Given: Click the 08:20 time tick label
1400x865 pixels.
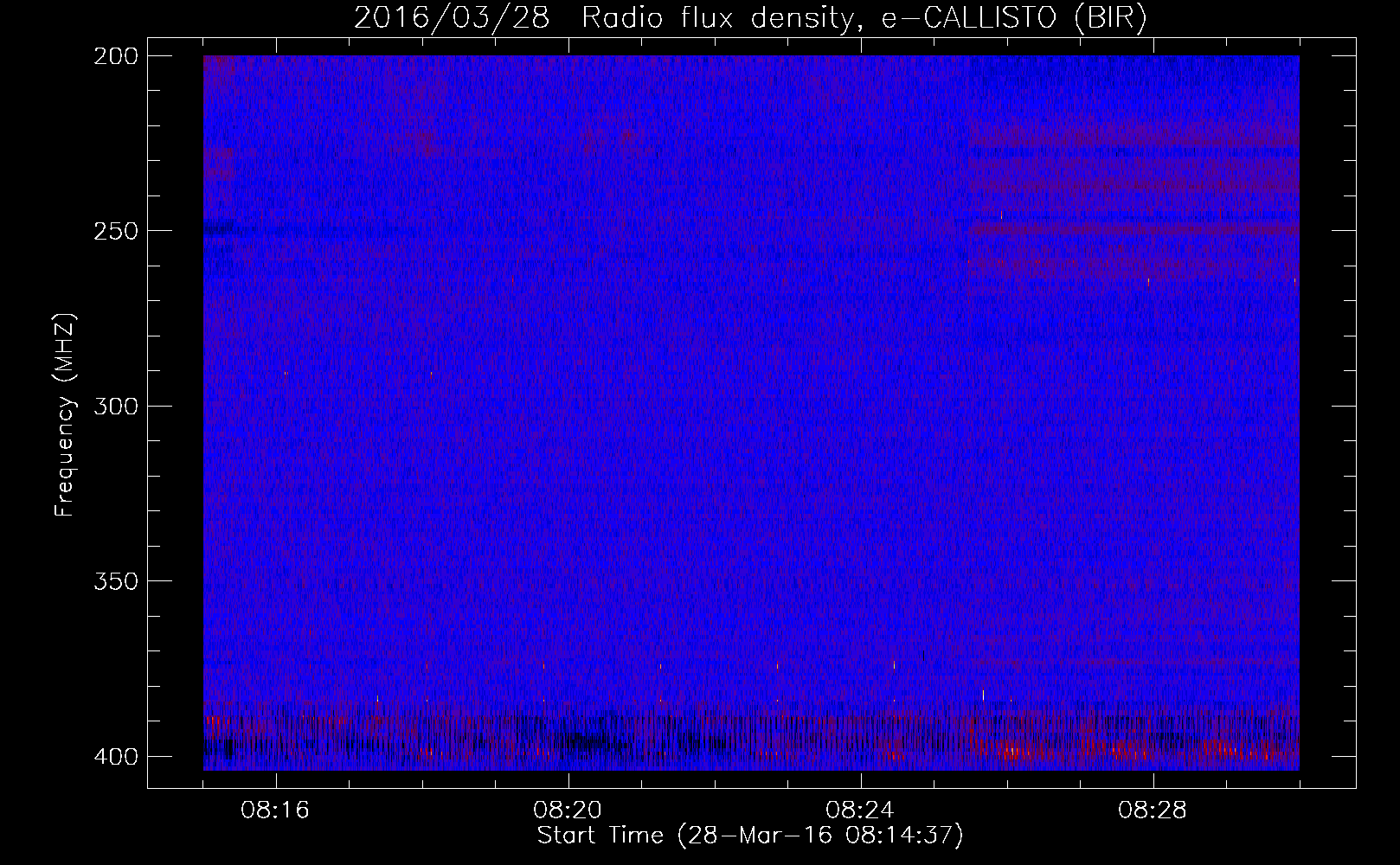Looking at the screenshot, I should click(568, 811).
